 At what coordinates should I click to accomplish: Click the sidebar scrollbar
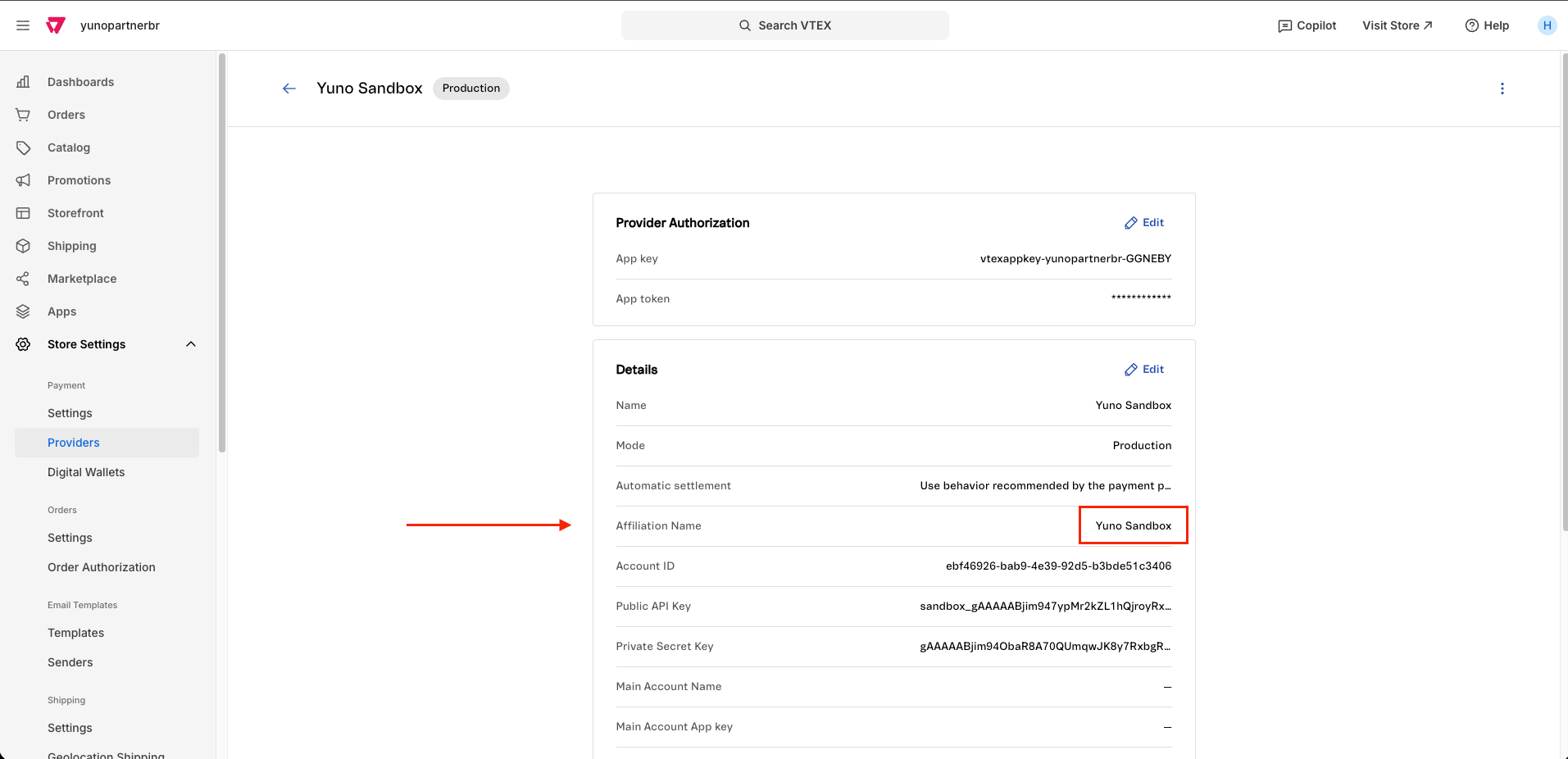click(x=222, y=253)
